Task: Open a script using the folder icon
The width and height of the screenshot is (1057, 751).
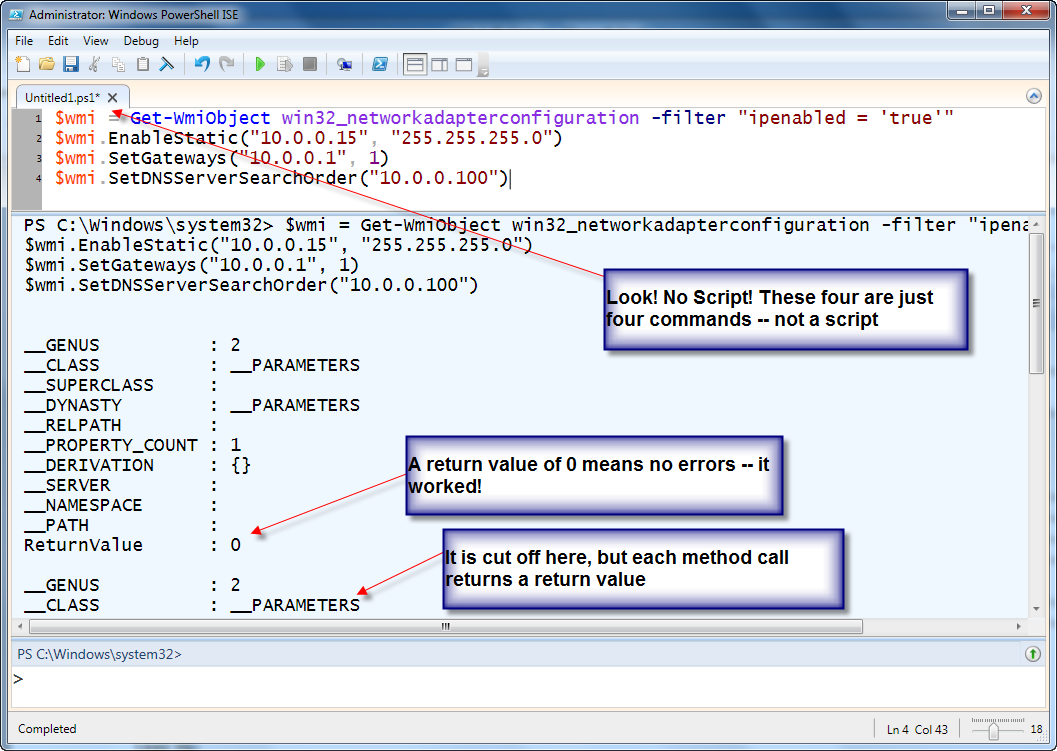Action: pyautogui.click(x=47, y=64)
